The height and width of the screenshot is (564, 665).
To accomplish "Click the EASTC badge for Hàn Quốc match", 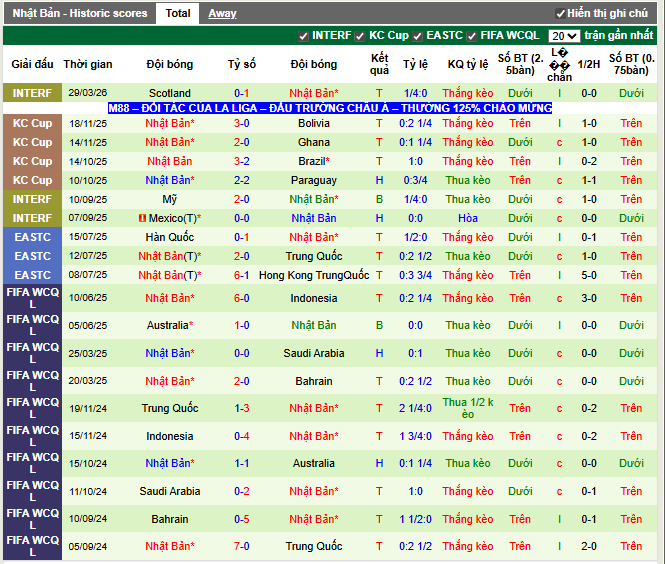I will 32,237.
